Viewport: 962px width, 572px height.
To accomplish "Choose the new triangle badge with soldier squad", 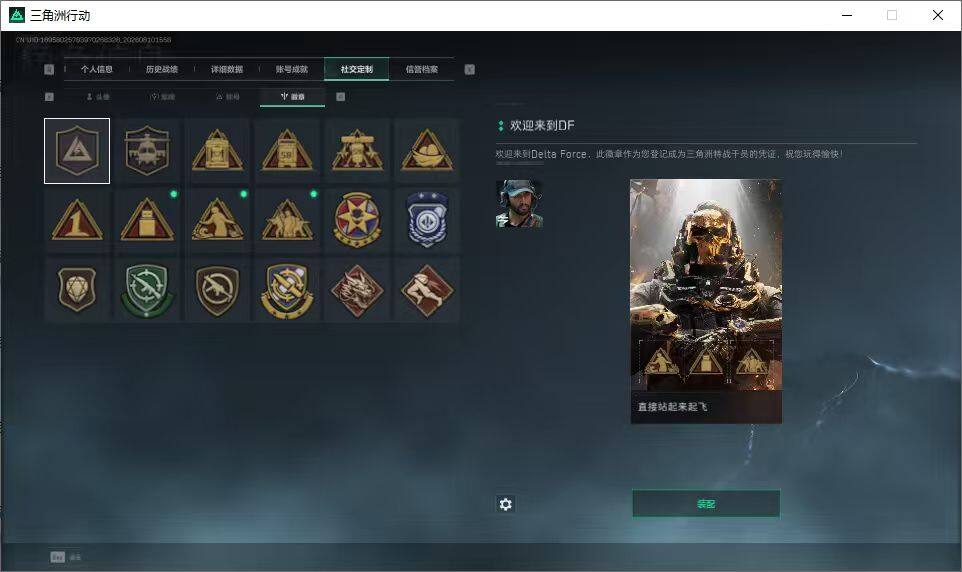I will coord(287,220).
